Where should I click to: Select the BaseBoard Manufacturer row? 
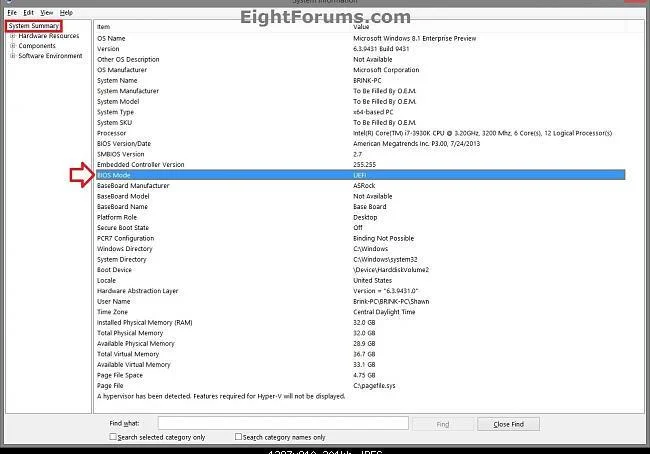pyautogui.click(x=360, y=186)
